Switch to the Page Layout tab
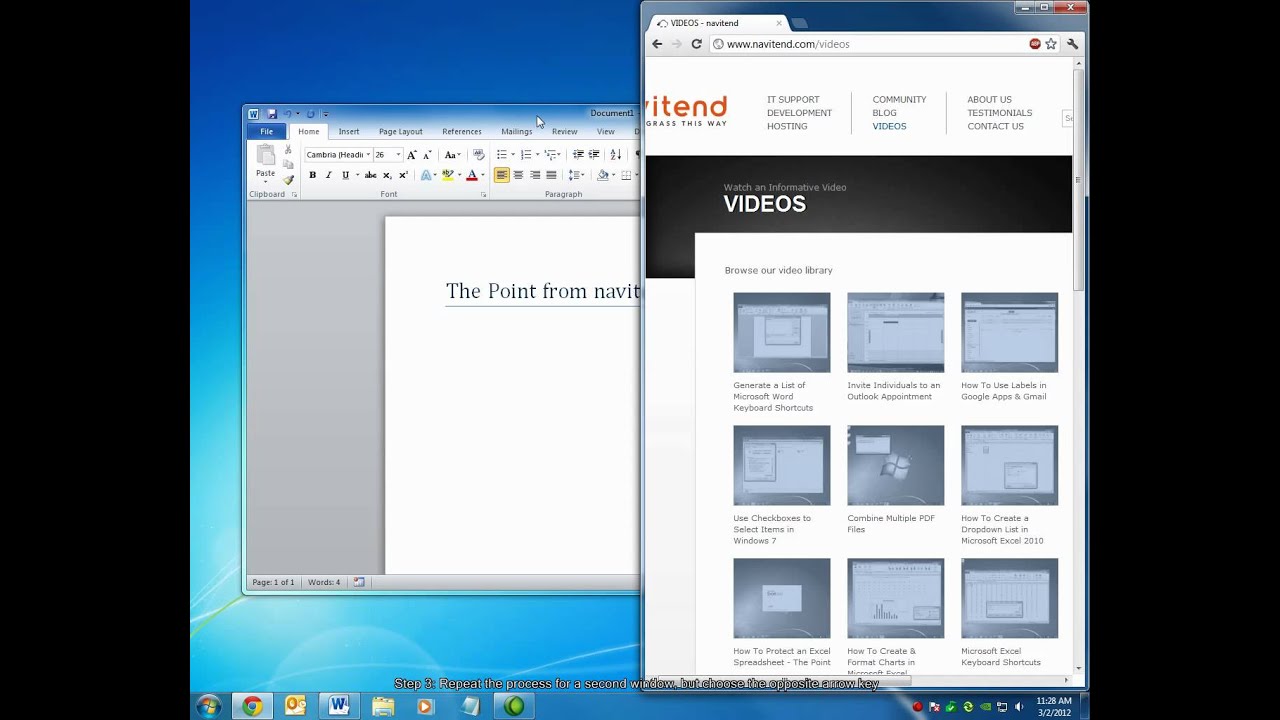The width and height of the screenshot is (1280, 720). pyautogui.click(x=401, y=131)
